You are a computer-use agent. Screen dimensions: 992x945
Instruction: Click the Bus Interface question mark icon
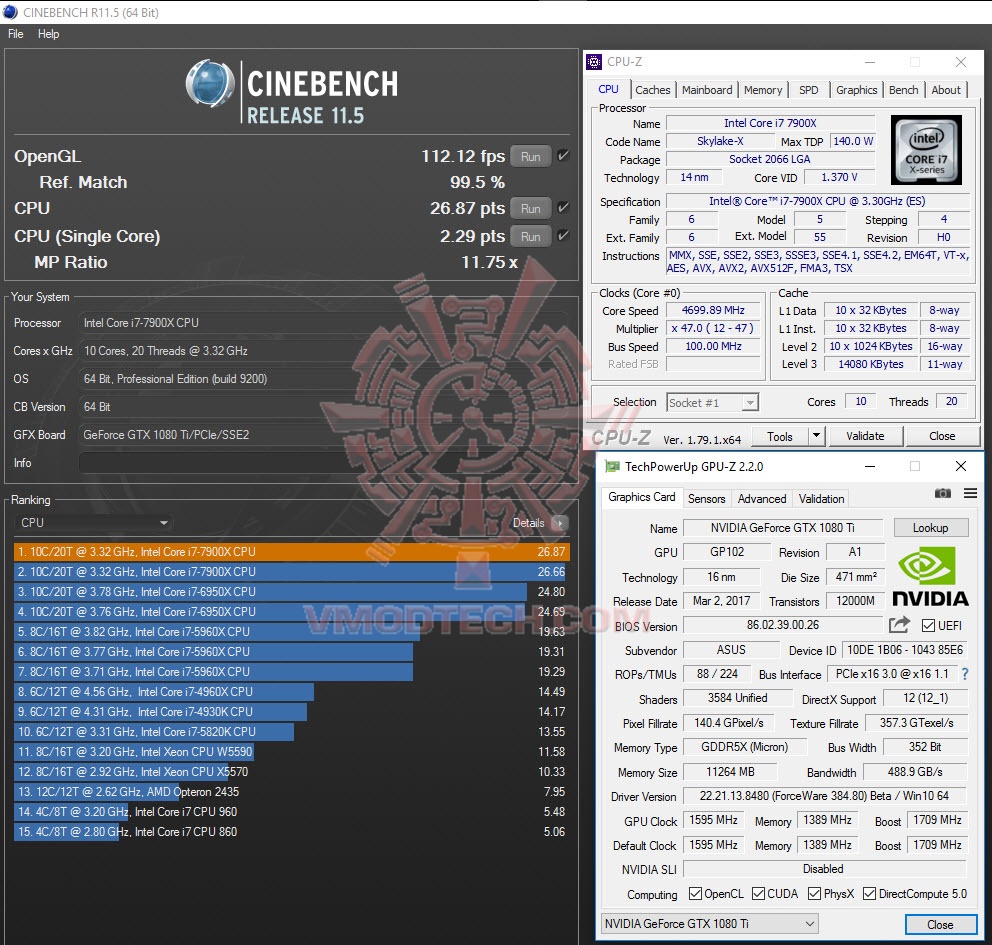[x=965, y=674]
